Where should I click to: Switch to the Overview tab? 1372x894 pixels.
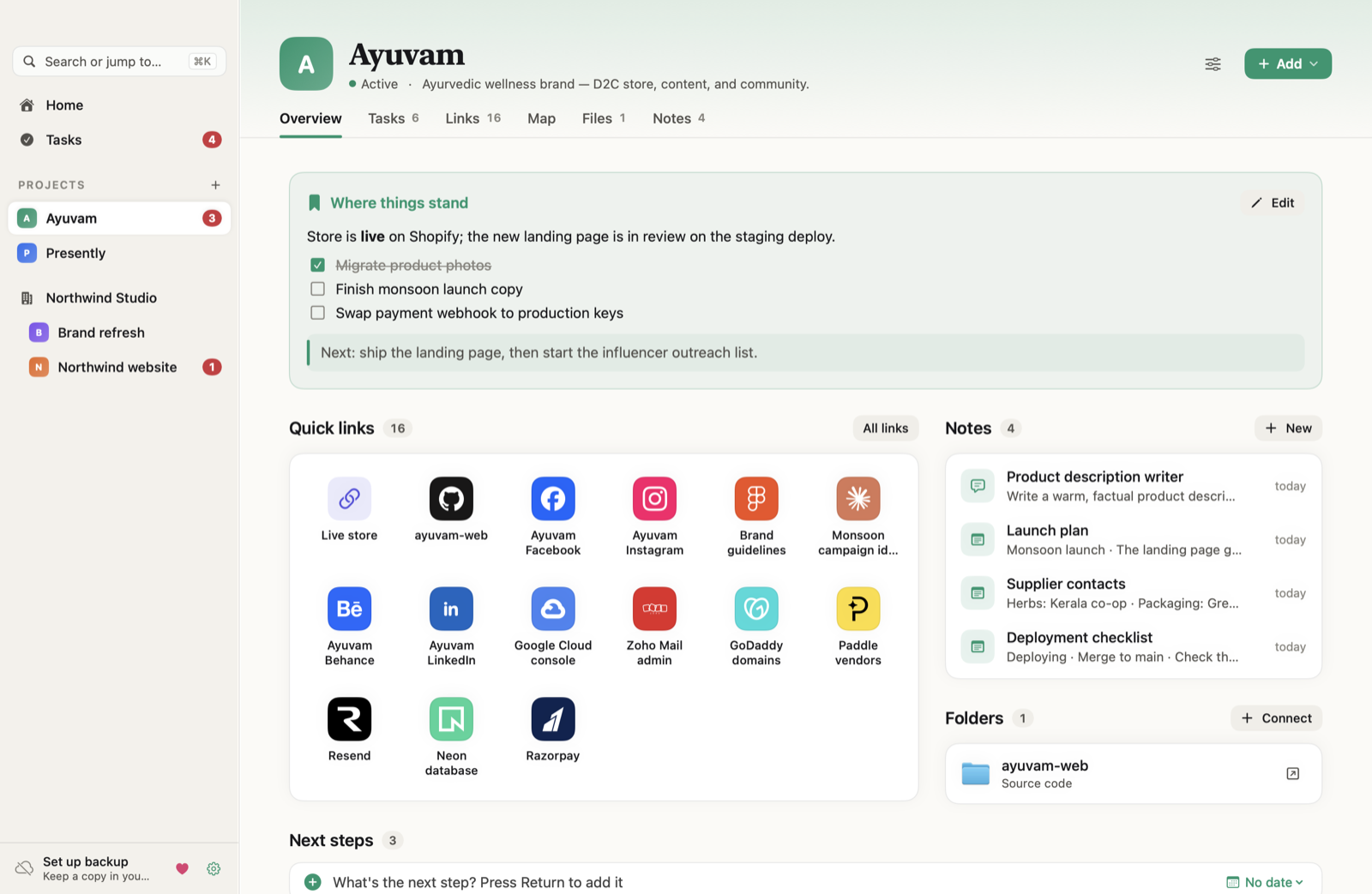pyautogui.click(x=310, y=118)
